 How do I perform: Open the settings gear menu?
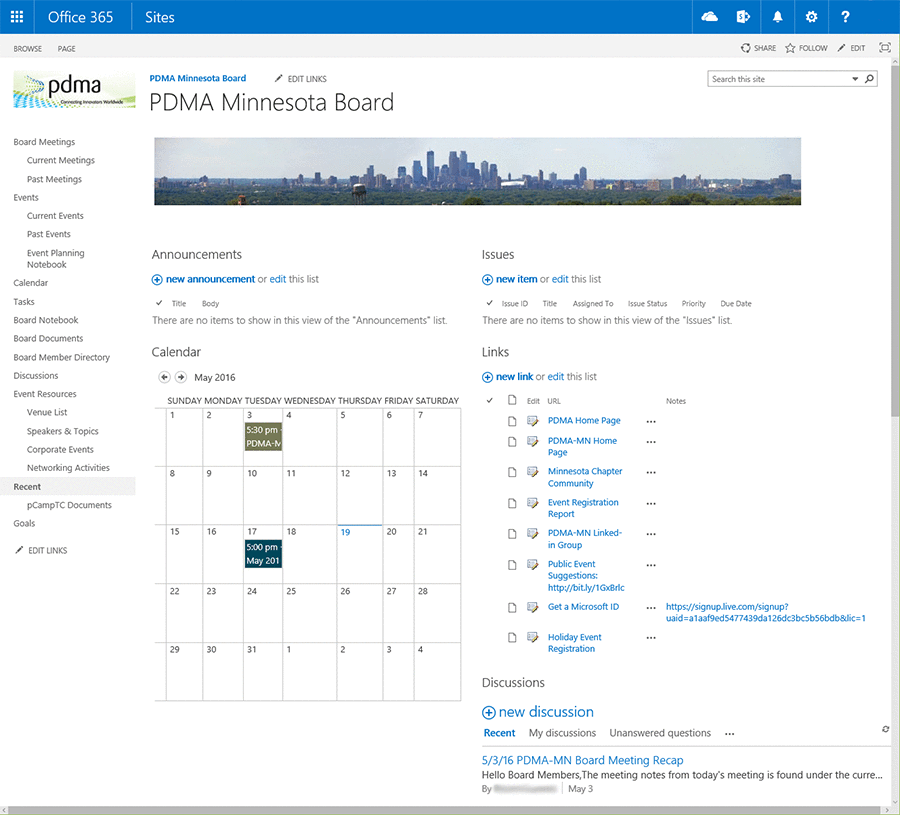(811, 17)
